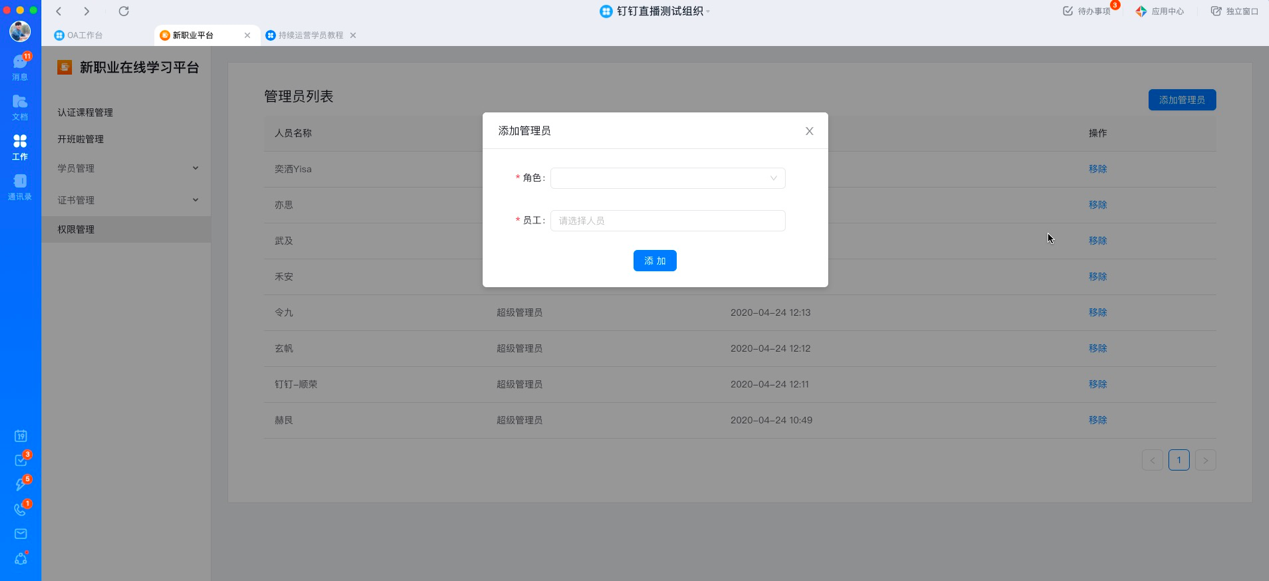Screen dimensions: 1269x581
Task: Click the user avatar at top left
Action: 20,31
